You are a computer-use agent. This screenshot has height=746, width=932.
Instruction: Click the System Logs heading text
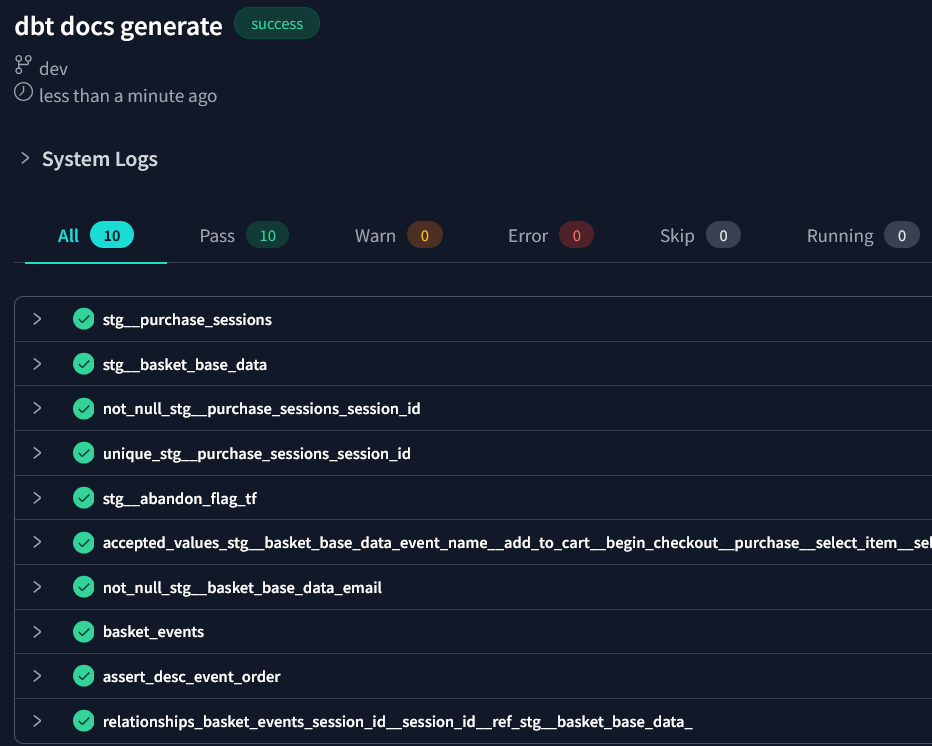tap(100, 159)
